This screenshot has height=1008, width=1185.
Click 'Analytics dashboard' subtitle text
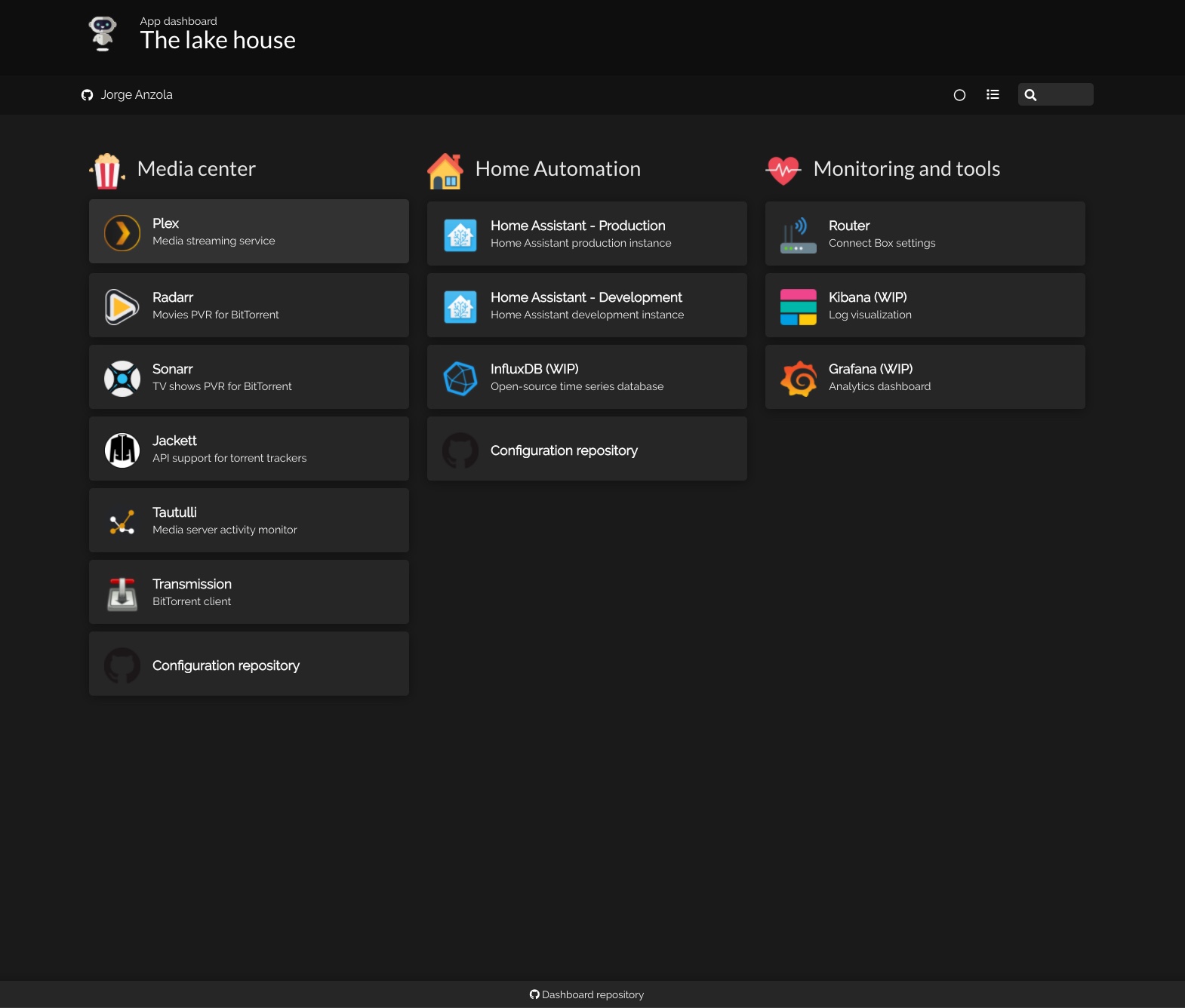[880, 386]
